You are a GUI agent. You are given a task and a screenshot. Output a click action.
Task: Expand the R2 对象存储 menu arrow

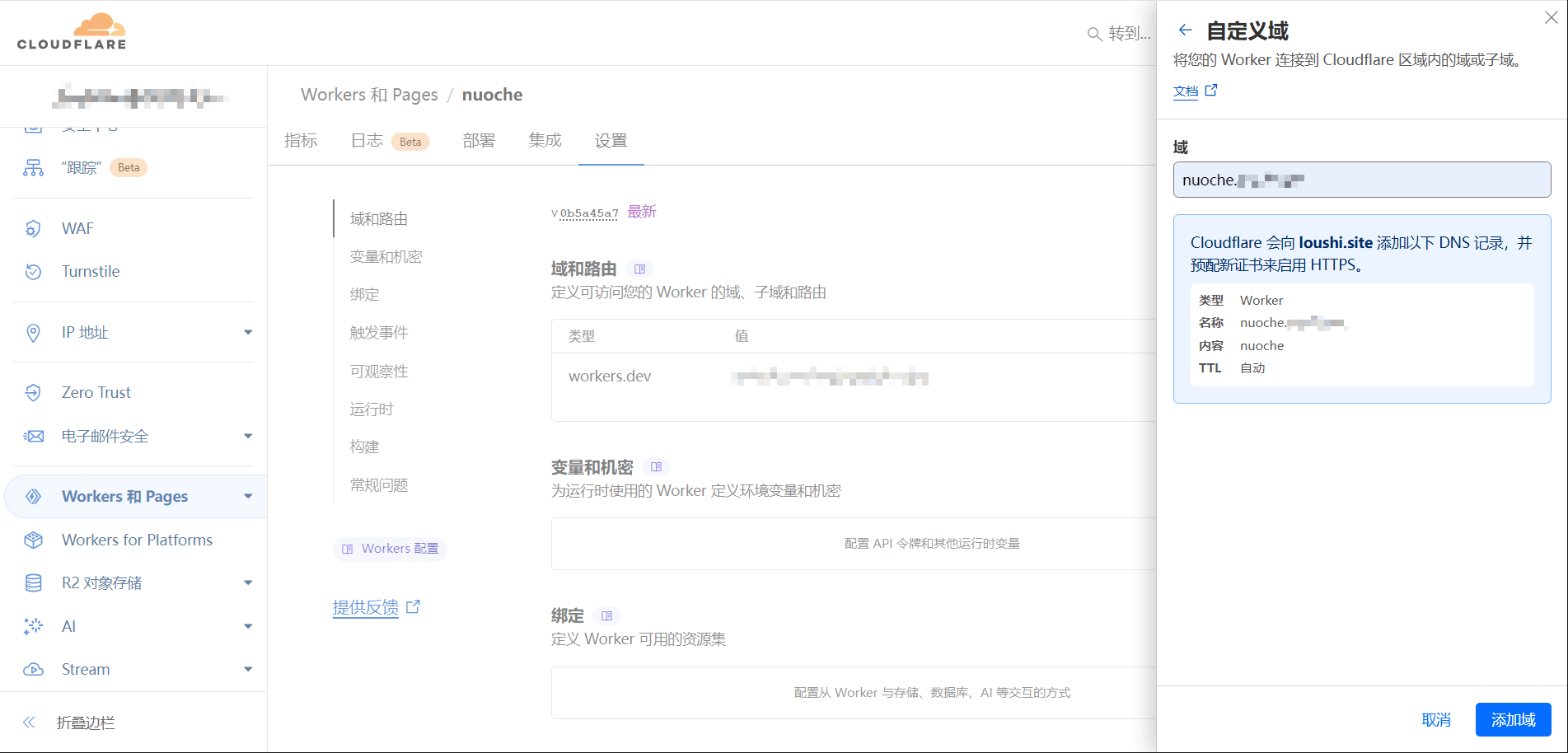point(247,583)
